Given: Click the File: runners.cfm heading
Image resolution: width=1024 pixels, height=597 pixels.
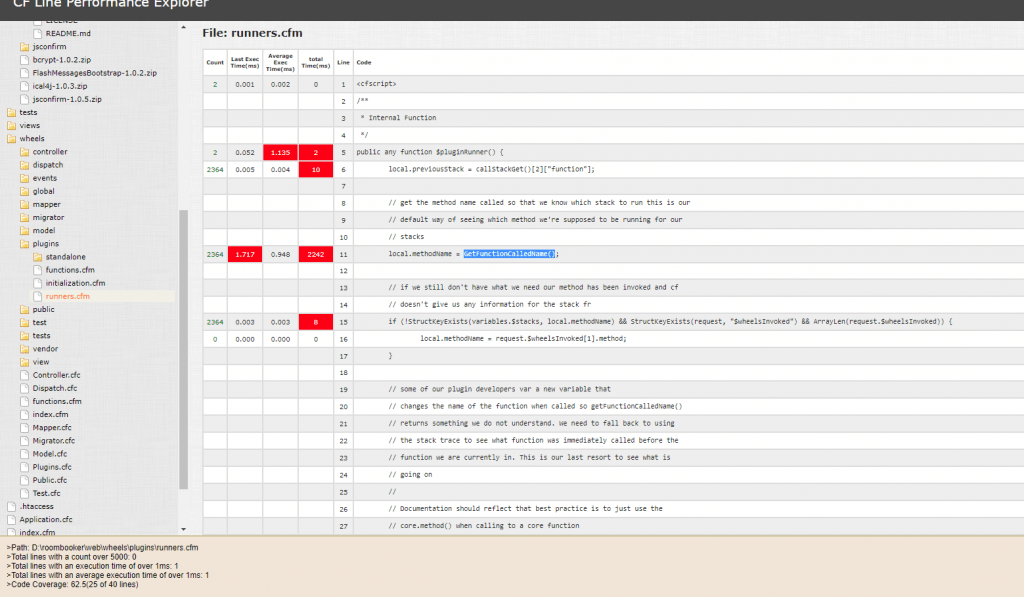Looking at the screenshot, I should [x=252, y=33].
